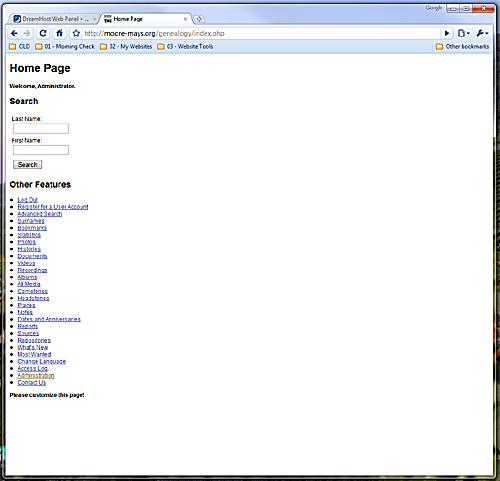Viewport: 500px width, 481px height.
Task: Open the page control menu icon
Action: (x=463, y=33)
